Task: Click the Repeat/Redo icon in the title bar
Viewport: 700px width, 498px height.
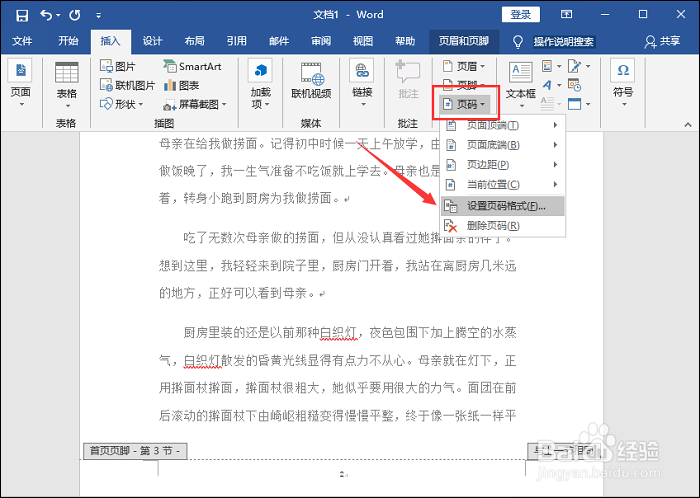Action: click(x=75, y=15)
